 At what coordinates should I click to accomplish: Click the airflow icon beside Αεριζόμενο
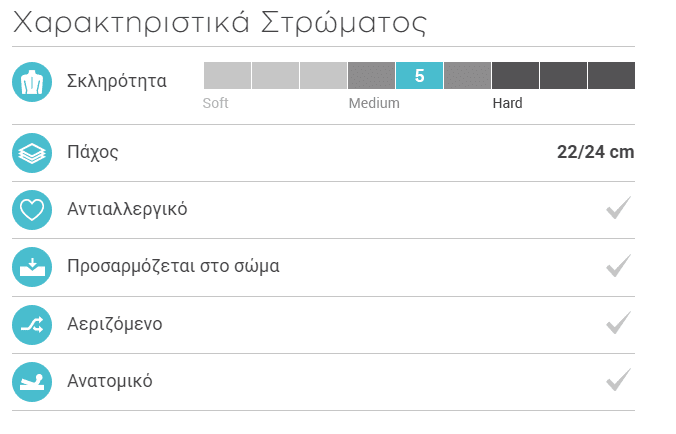click(32, 324)
